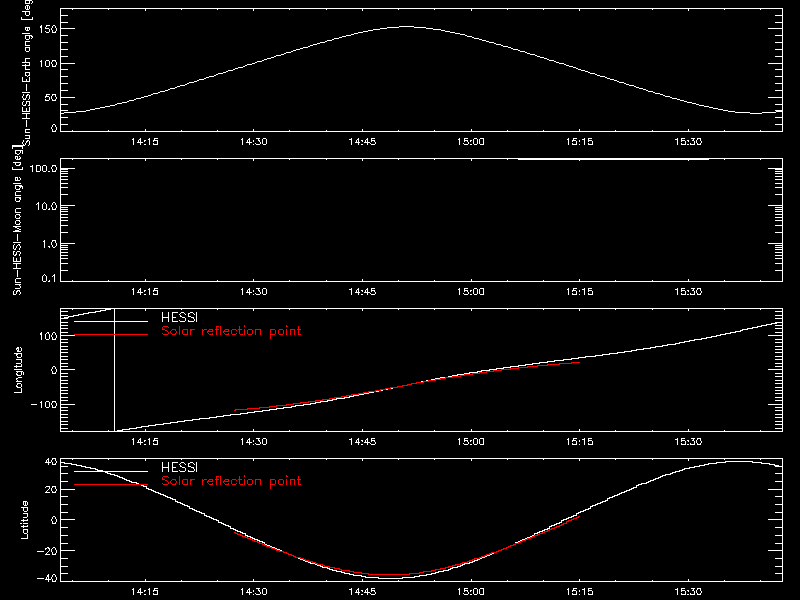Viewport: 800px width, 600px height.
Task: Select the -100 tick on Longitude axis
Action: 44,404
